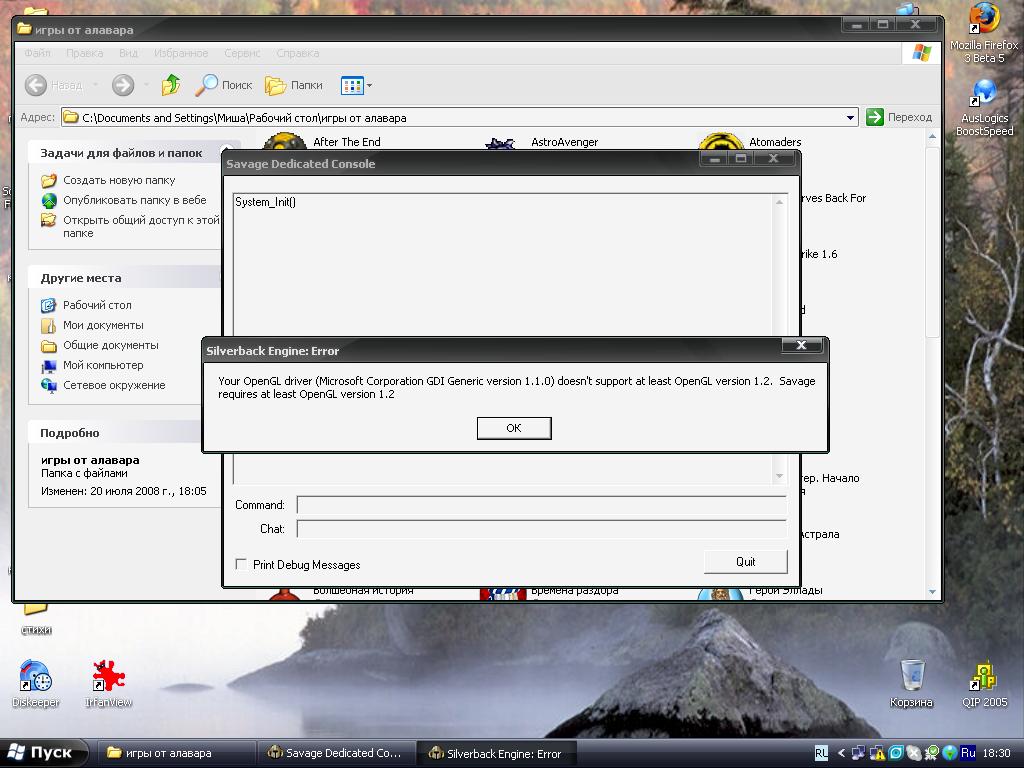Toggle the Папки folders toolbar button

point(294,86)
